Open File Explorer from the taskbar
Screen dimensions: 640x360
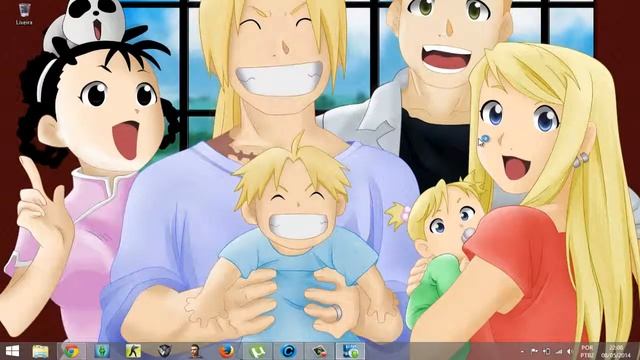pyautogui.click(x=40, y=351)
